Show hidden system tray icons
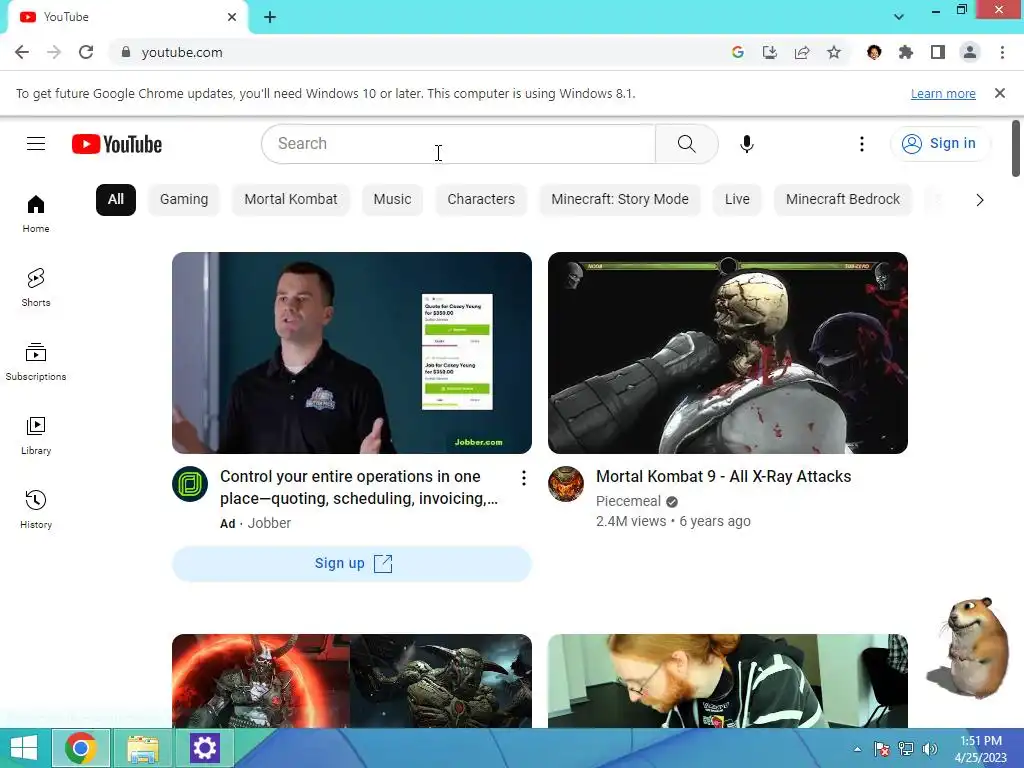The image size is (1024, 768). 857,749
